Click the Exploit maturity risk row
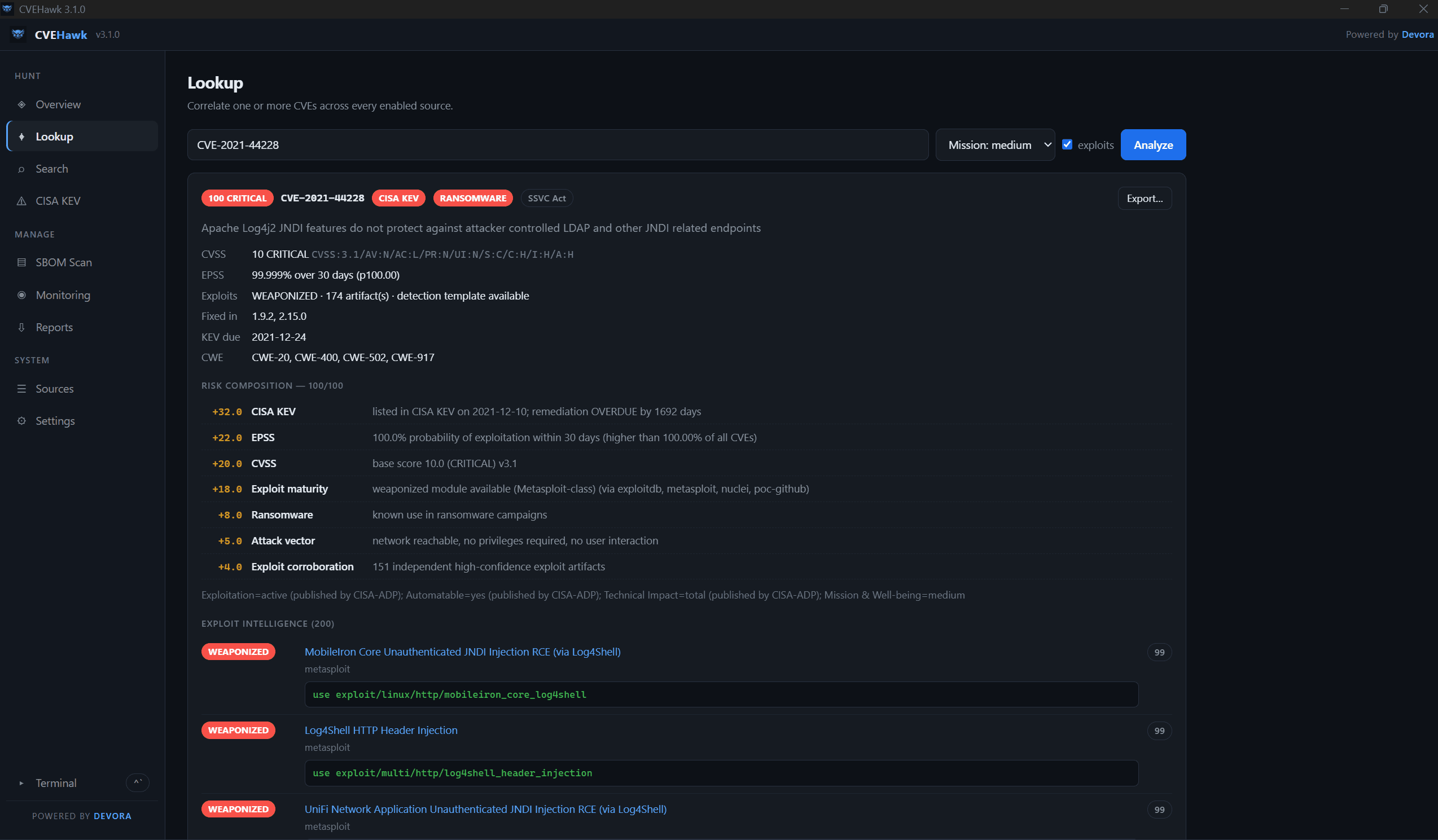Viewport: 1438px width, 840px height. (686, 489)
